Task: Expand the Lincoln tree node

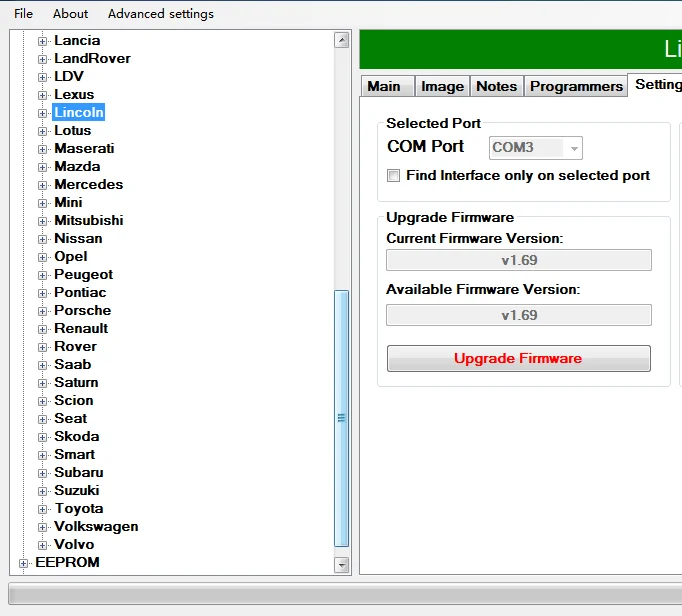Action: click(x=42, y=114)
